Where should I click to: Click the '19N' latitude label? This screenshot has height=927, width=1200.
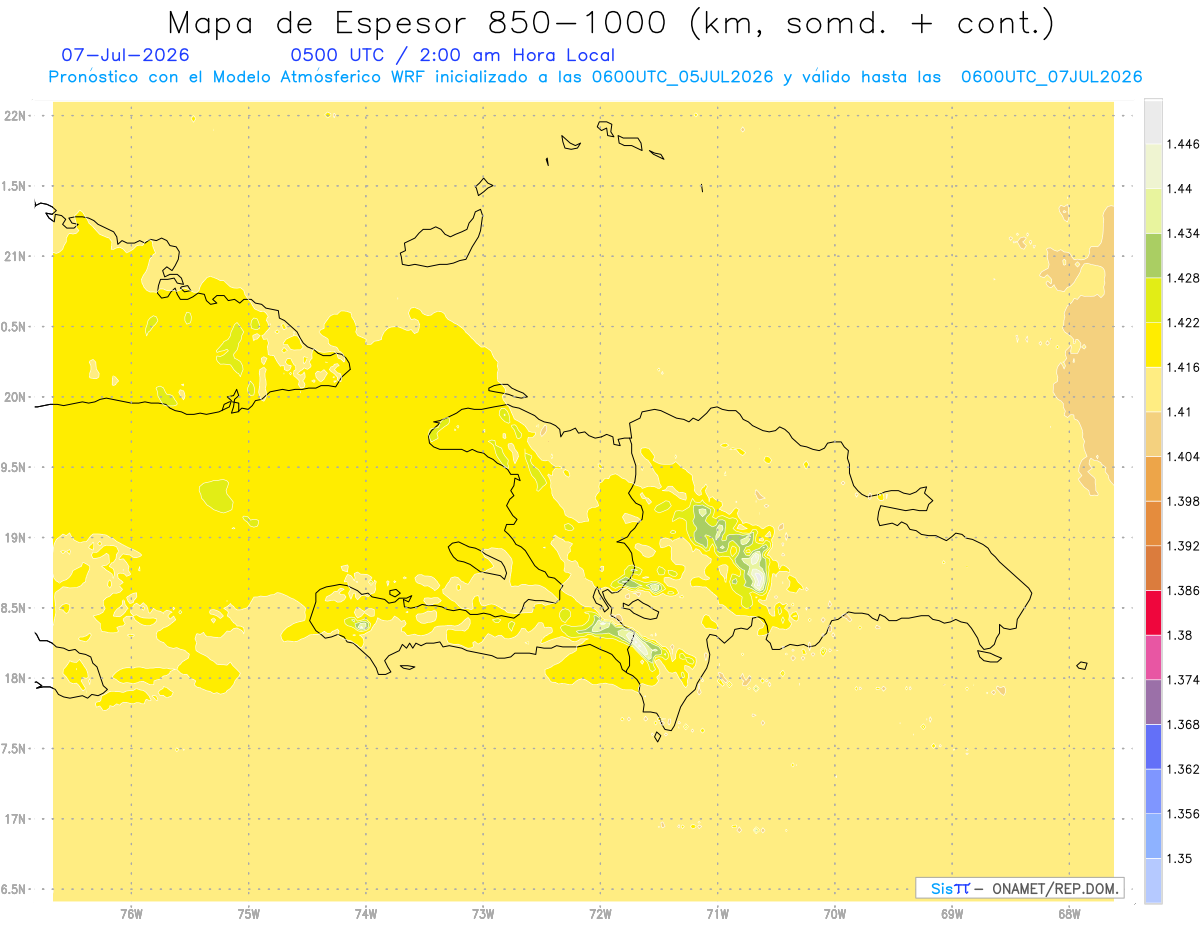click(16, 538)
